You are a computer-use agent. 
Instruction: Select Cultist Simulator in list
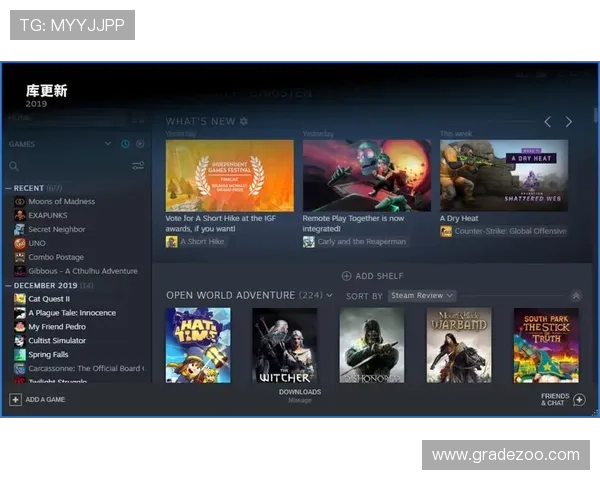tap(57, 341)
